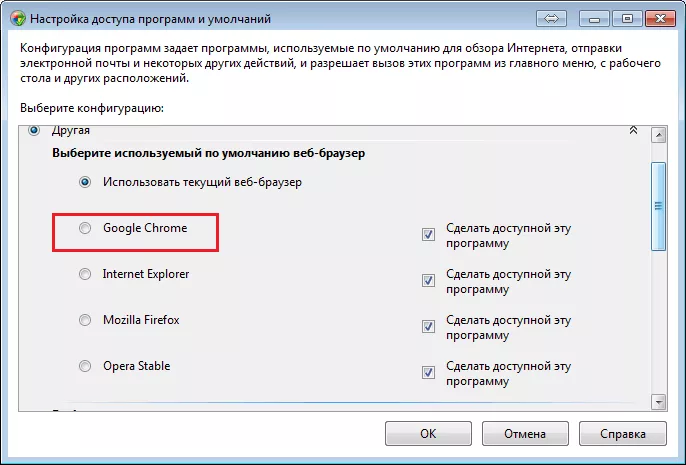Click the double-arrow button in the title bar
This screenshot has width=686, height=465.
551,19
